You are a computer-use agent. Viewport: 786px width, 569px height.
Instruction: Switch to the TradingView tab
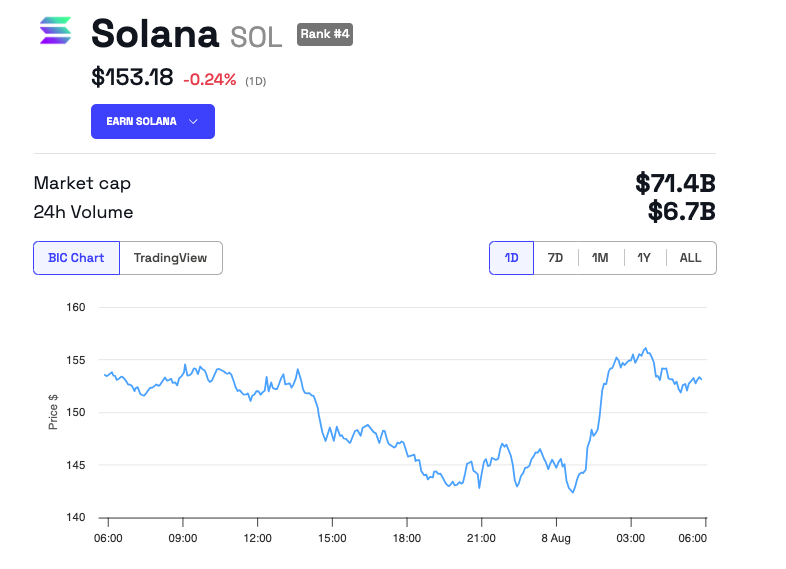pyautogui.click(x=170, y=258)
